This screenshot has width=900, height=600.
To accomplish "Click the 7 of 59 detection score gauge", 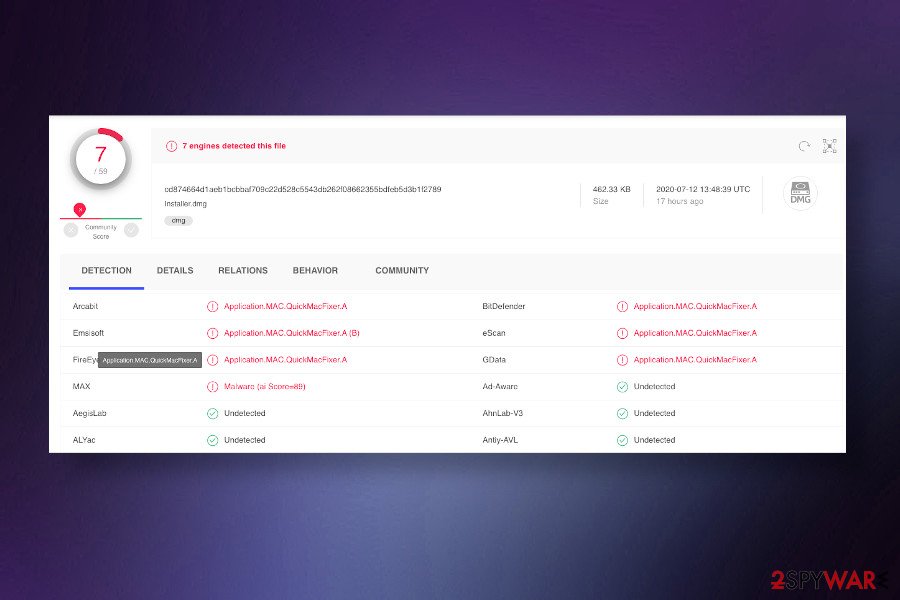I will coord(101,159).
